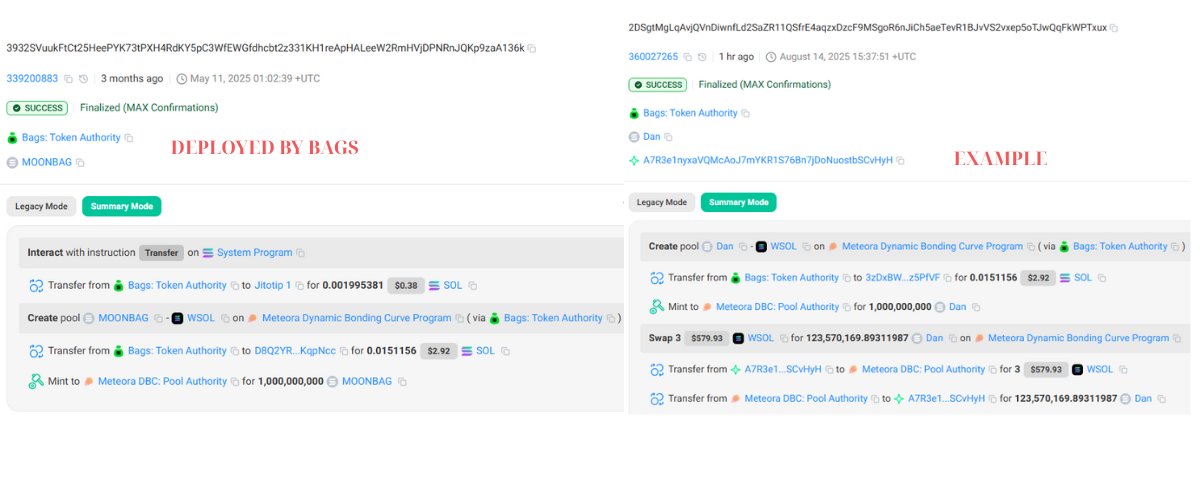Click the WSOL logo in the MOONBAG Create pool row
This screenshot has height=480, width=1200.
point(178,318)
